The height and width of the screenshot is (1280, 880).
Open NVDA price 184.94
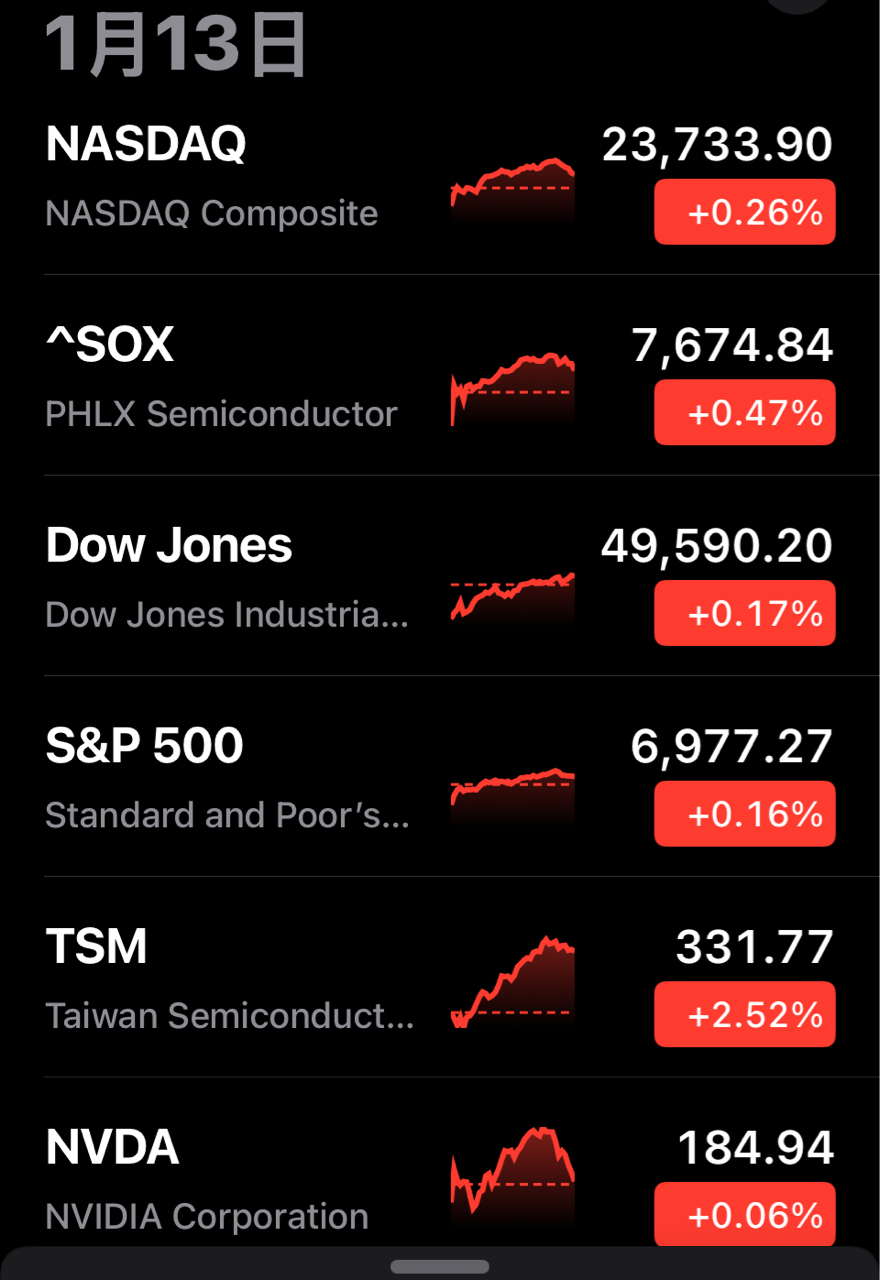coord(755,1148)
